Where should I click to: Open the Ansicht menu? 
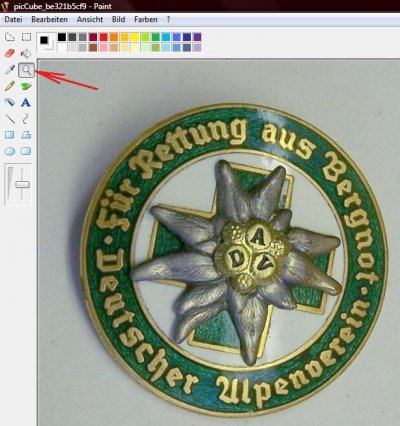click(x=90, y=20)
